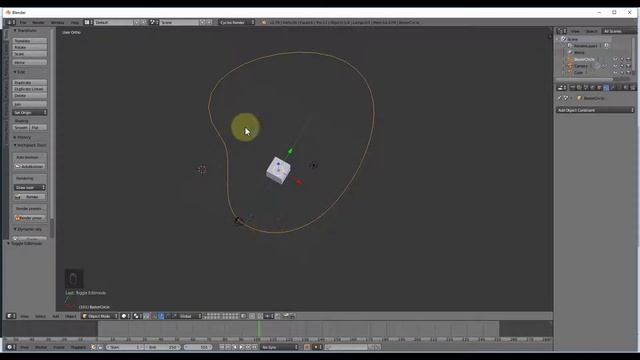Toggle renderability of Camera

pos(629,66)
